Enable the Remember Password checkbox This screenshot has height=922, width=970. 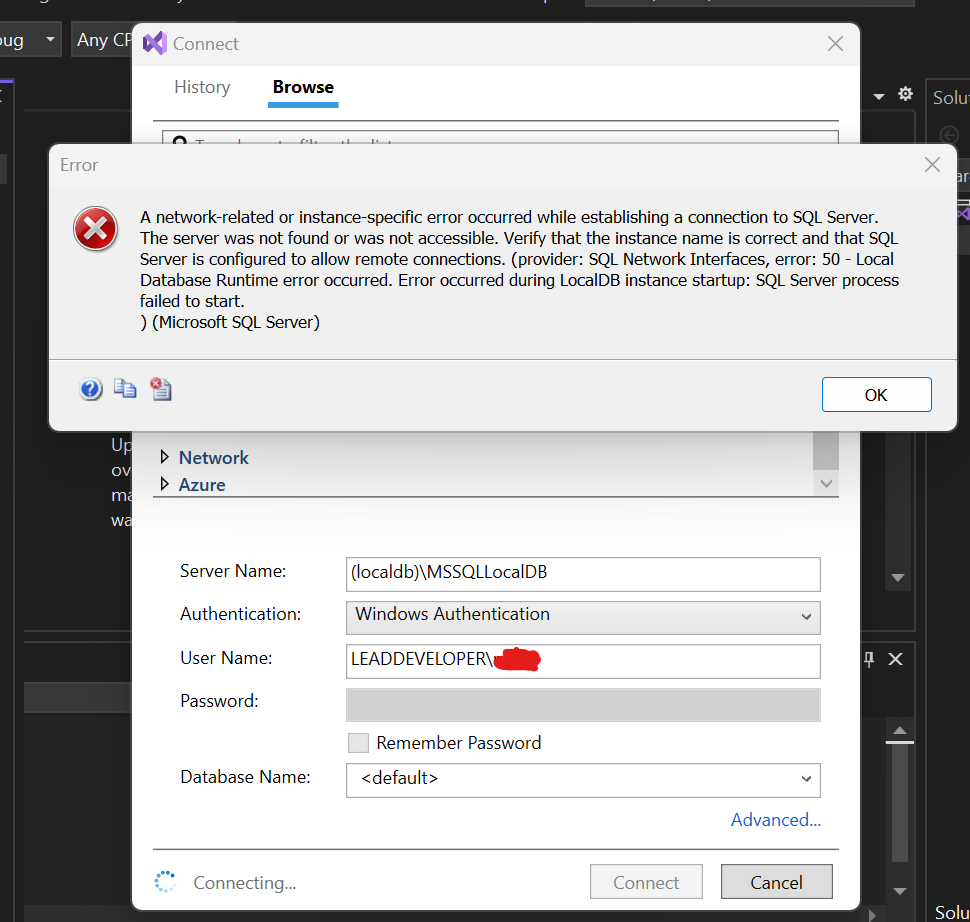(x=358, y=742)
